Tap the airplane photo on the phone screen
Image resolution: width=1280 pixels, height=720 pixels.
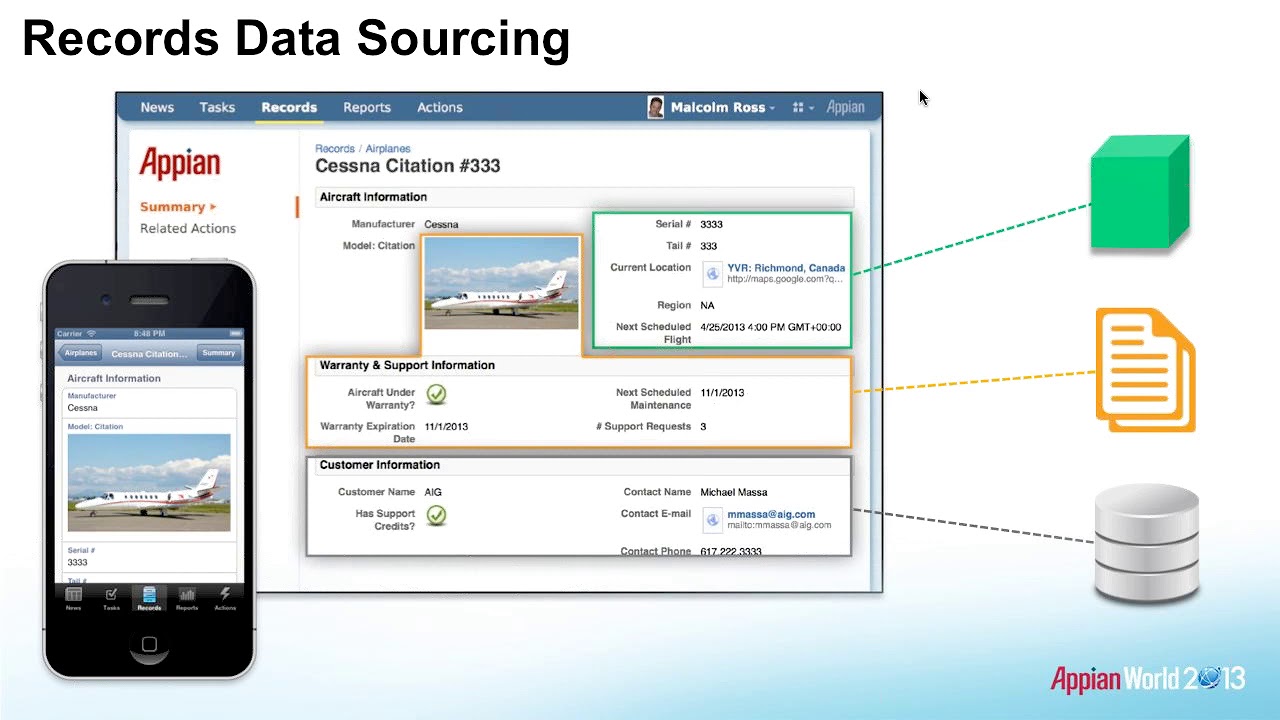(149, 483)
